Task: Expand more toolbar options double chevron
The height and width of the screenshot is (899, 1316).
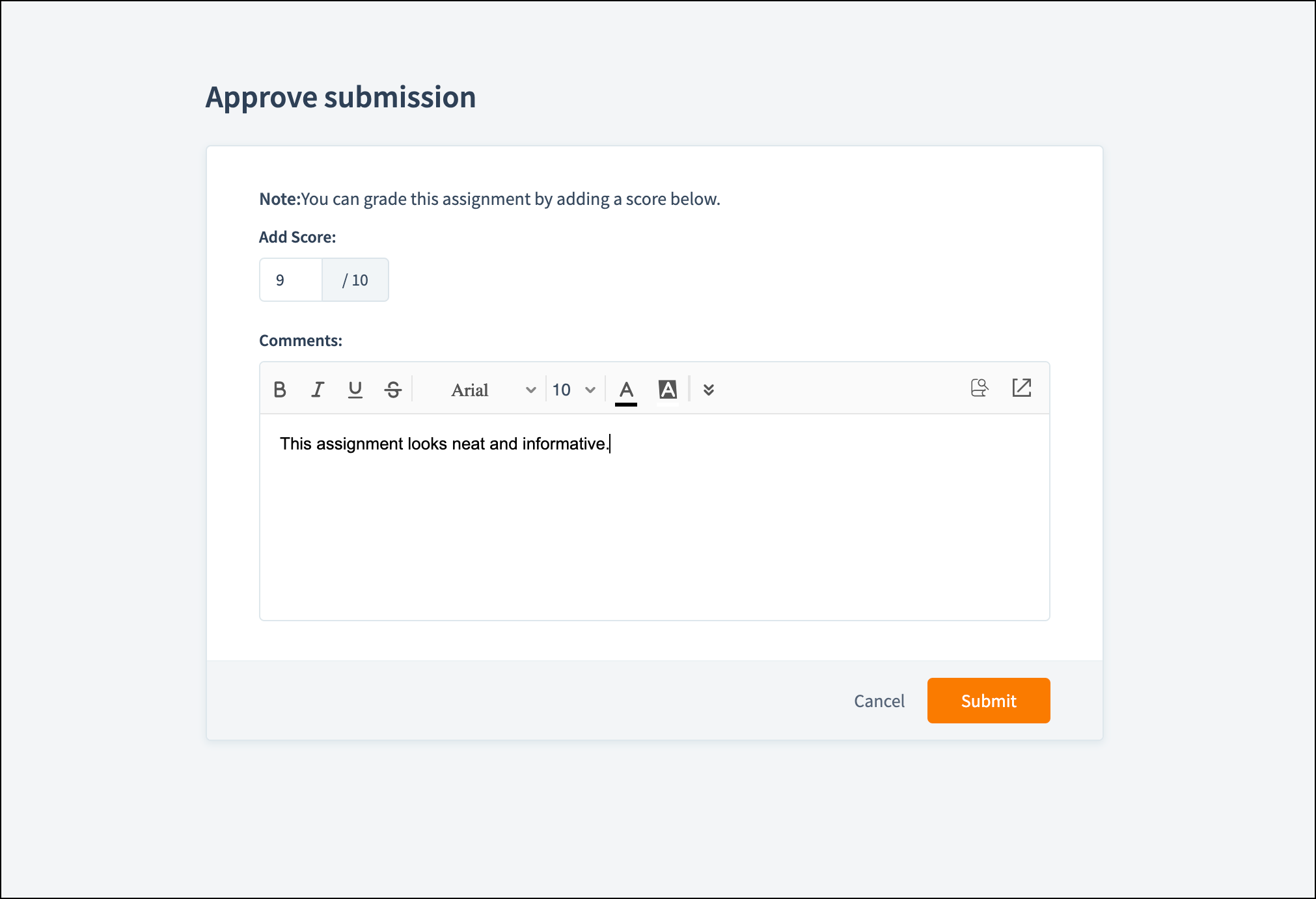Action: (709, 390)
